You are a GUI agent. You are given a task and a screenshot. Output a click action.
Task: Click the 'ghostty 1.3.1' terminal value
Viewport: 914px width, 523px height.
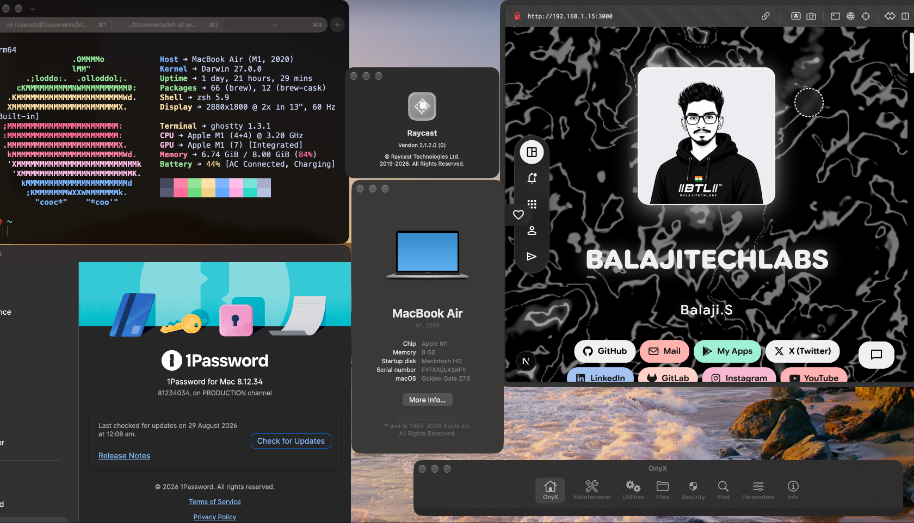[240, 126]
